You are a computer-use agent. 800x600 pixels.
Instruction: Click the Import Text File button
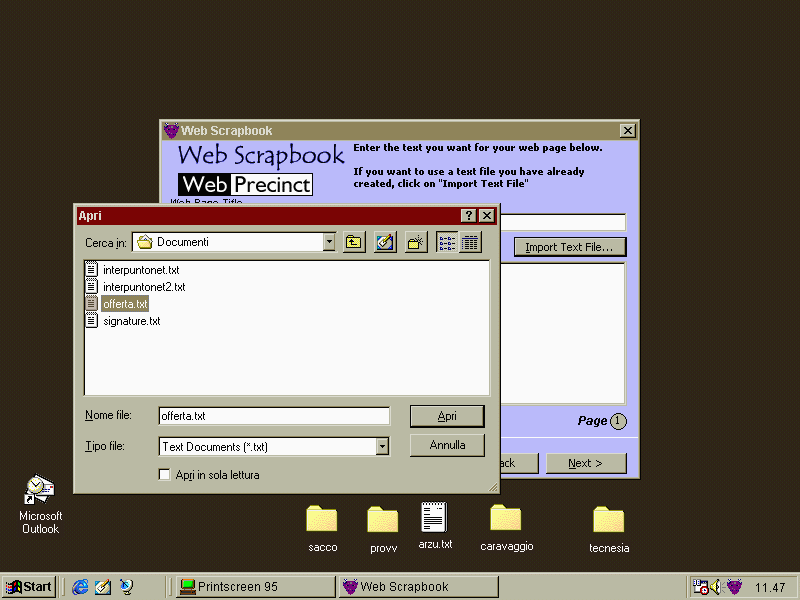(569, 247)
